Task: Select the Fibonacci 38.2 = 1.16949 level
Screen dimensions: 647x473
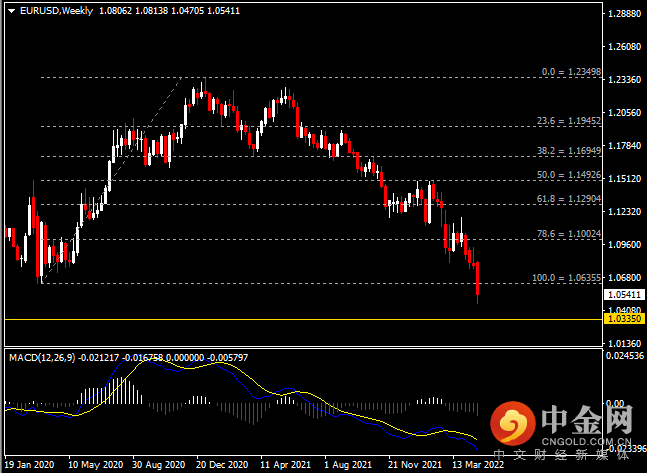Action: [x=569, y=151]
